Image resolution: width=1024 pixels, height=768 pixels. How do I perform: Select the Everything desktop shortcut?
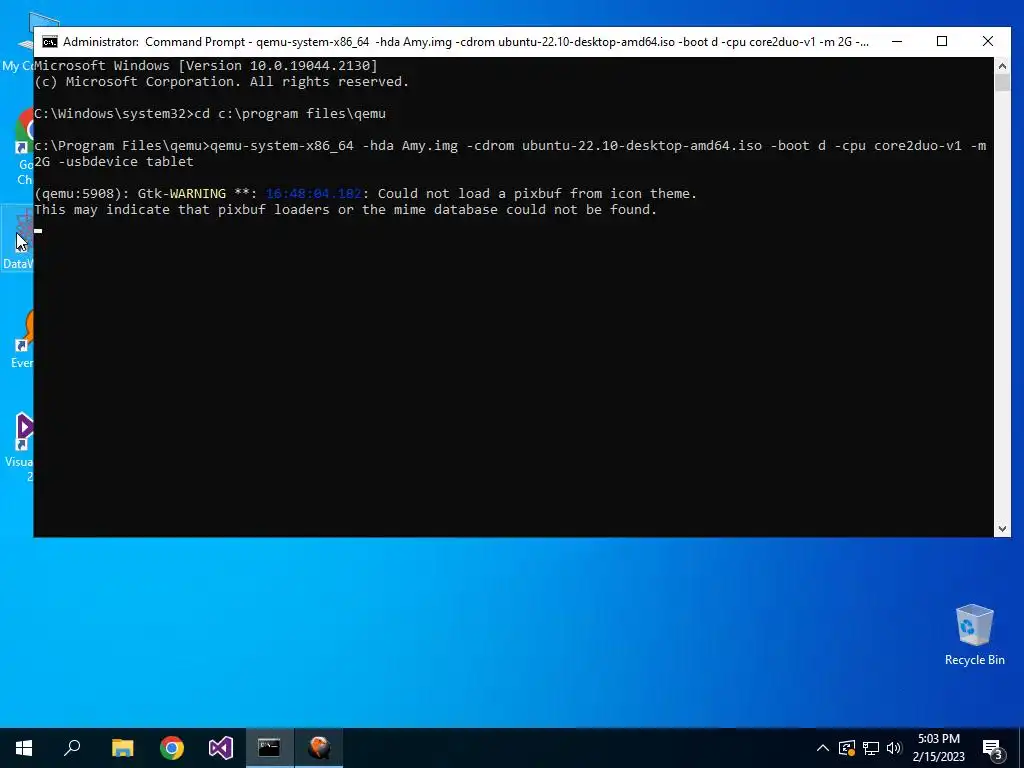[21, 340]
